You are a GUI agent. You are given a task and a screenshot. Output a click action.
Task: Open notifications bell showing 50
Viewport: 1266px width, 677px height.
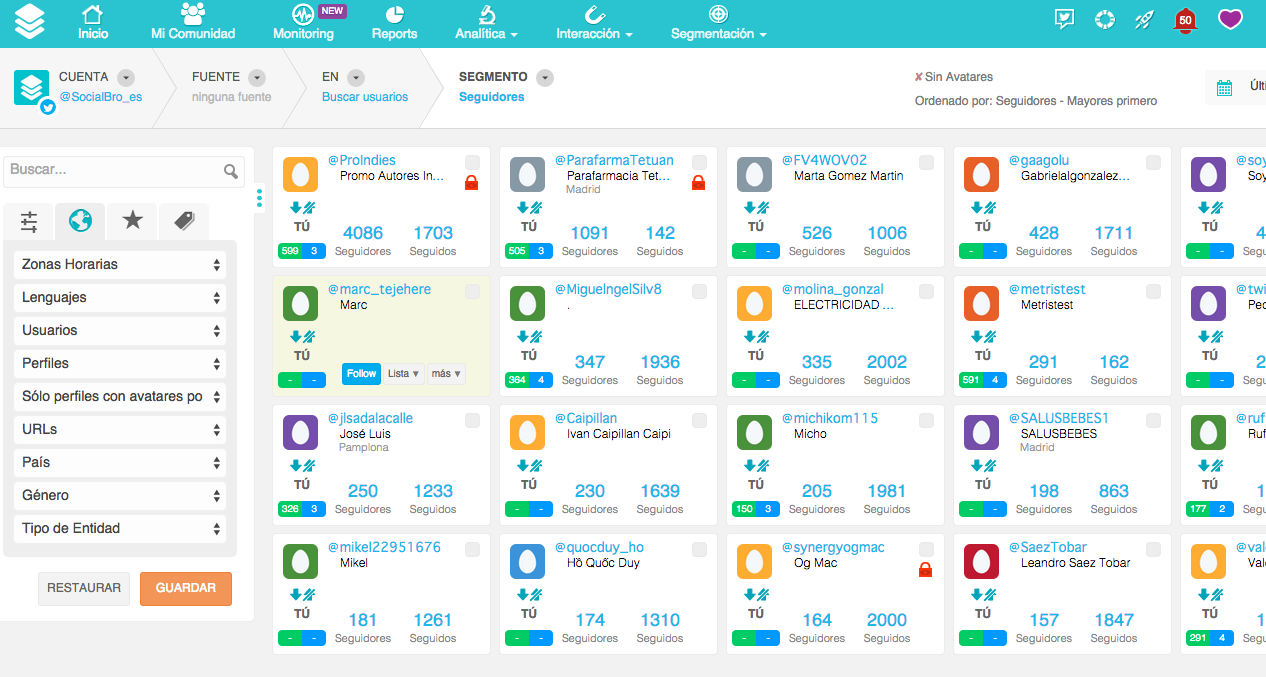1186,20
